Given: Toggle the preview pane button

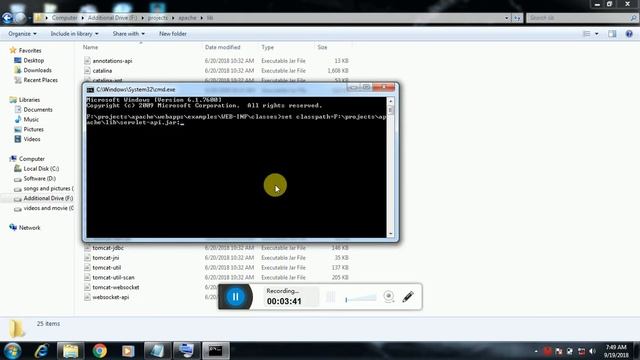Looking at the screenshot, I should (612, 34).
